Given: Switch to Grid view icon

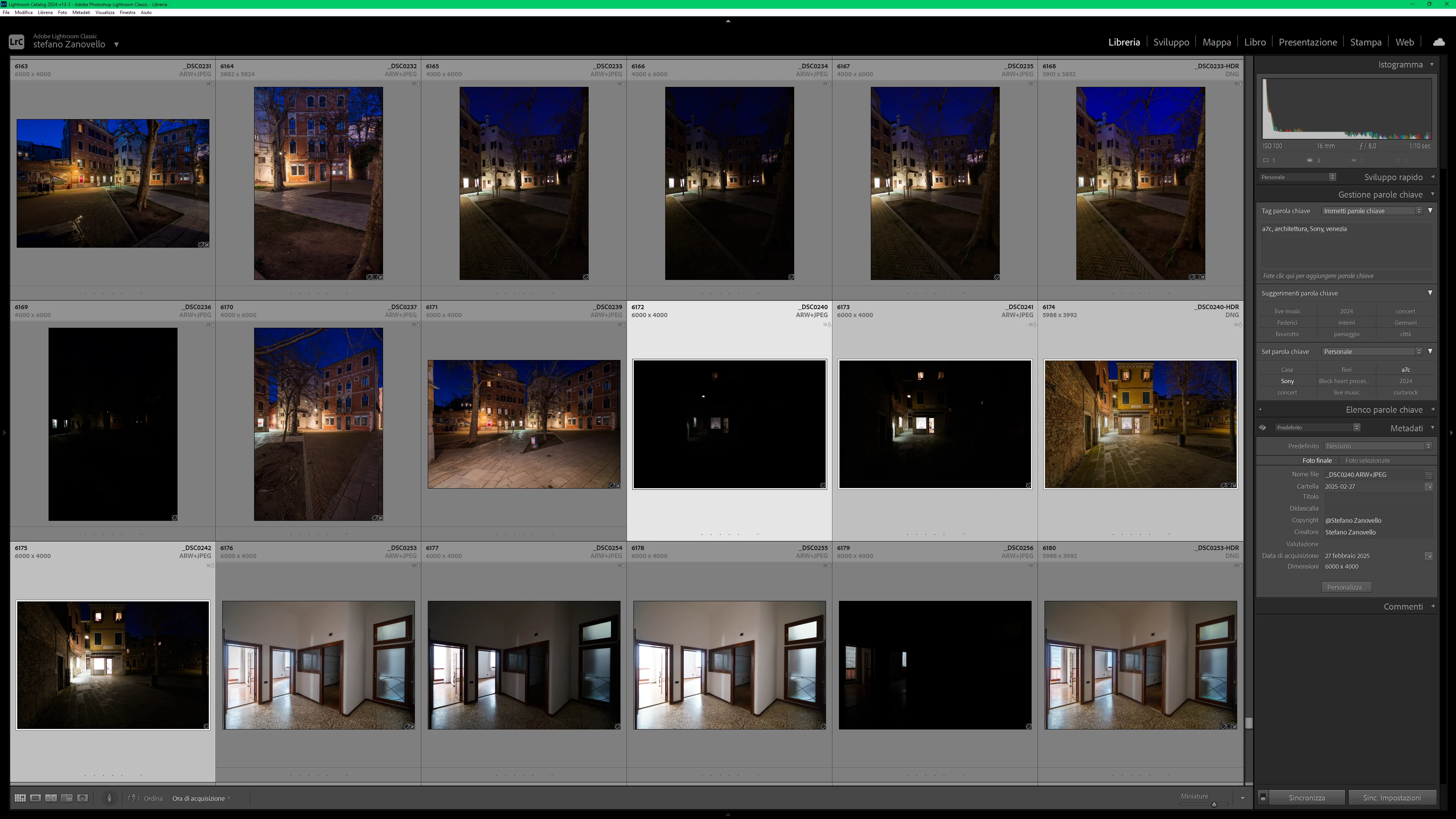Looking at the screenshot, I should (x=20, y=798).
